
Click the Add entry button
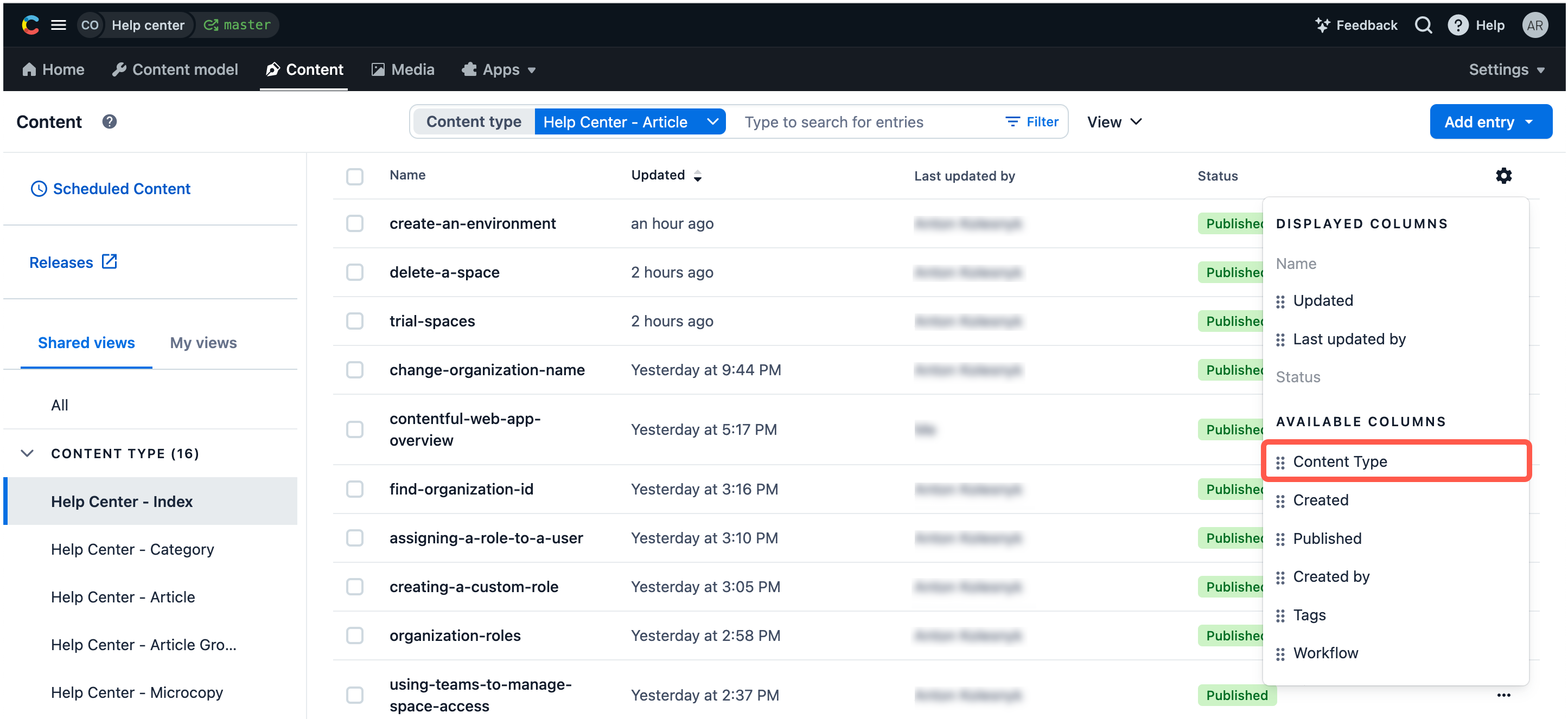tap(1489, 121)
